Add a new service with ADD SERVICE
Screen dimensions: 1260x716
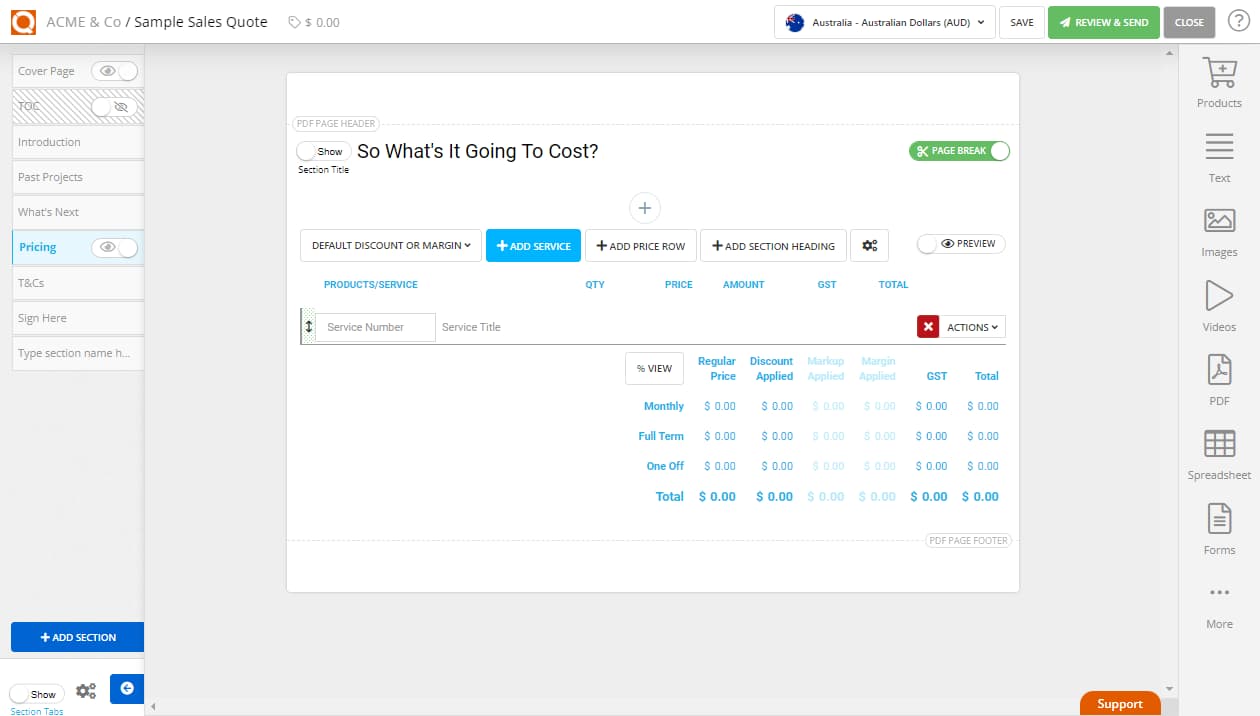click(533, 244)
